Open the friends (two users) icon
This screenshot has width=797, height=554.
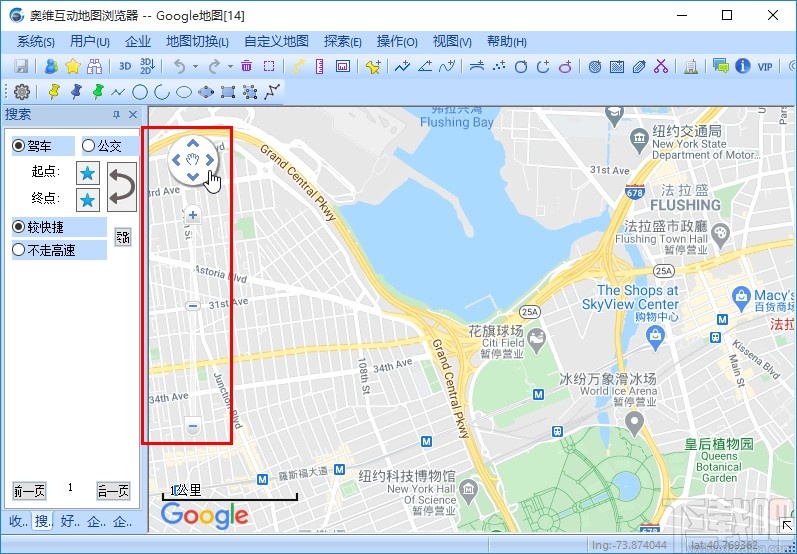pyautogui.click(x=51, y=66)
